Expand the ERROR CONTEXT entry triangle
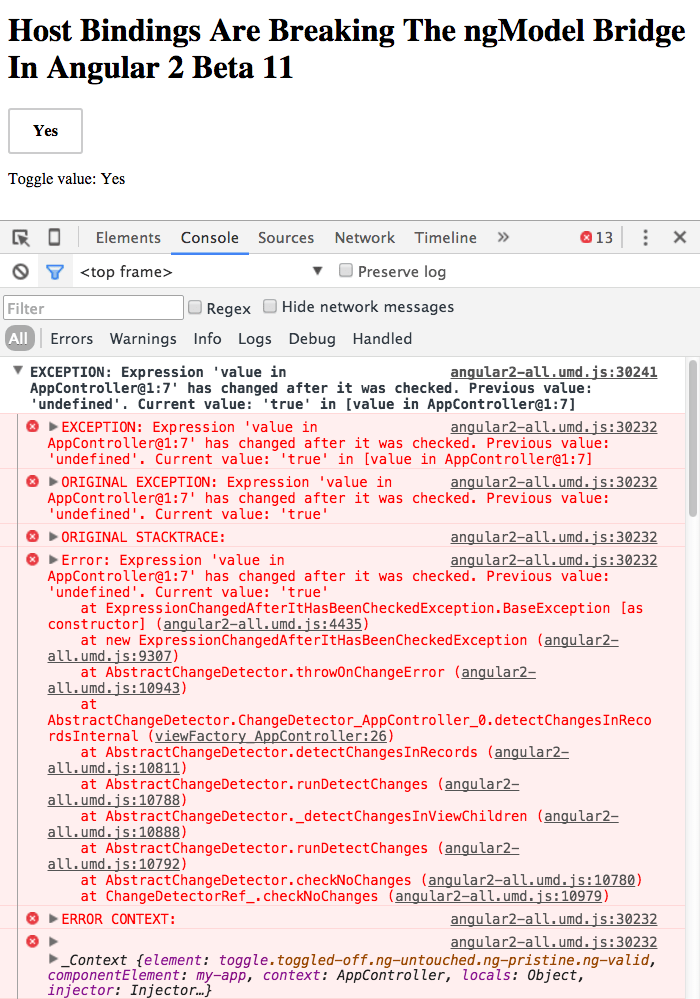Viewport: 700px width, 999px height. pos(54,919)
